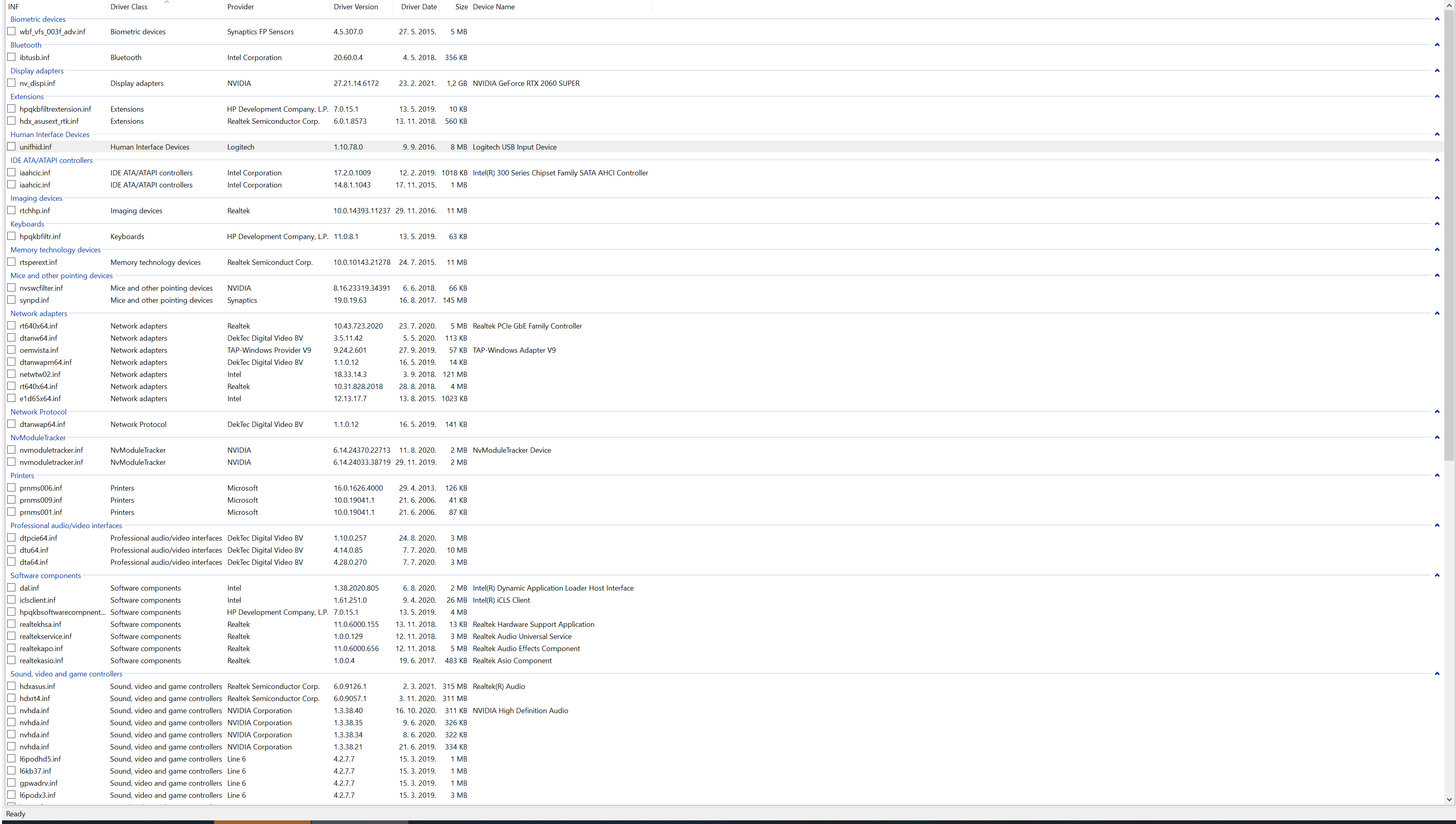
Task: Check the ibtusb.inf Bluetooth driver
Action: [11, 57]
